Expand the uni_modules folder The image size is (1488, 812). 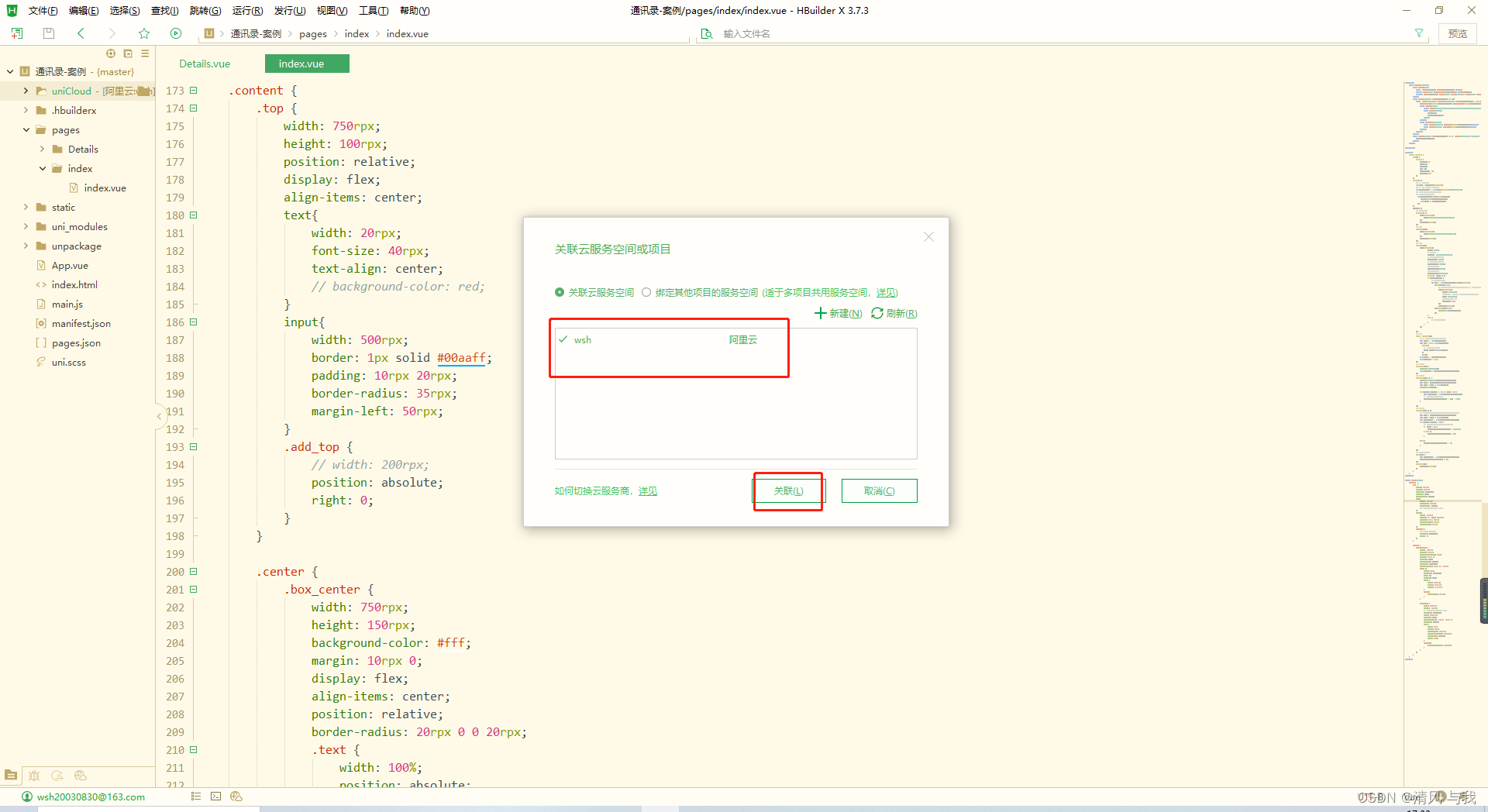pyautogui.click(x=26, y=226)
